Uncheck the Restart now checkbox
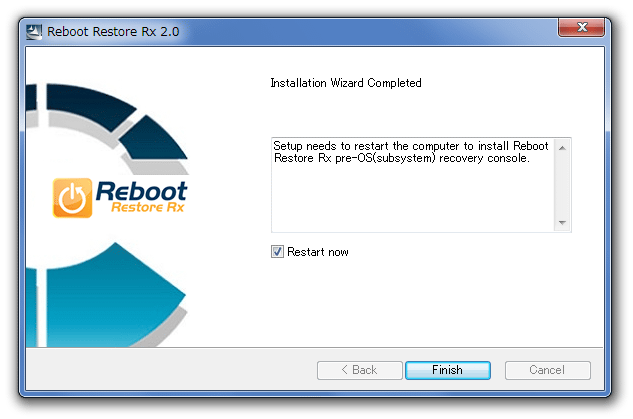 [277, 252]
